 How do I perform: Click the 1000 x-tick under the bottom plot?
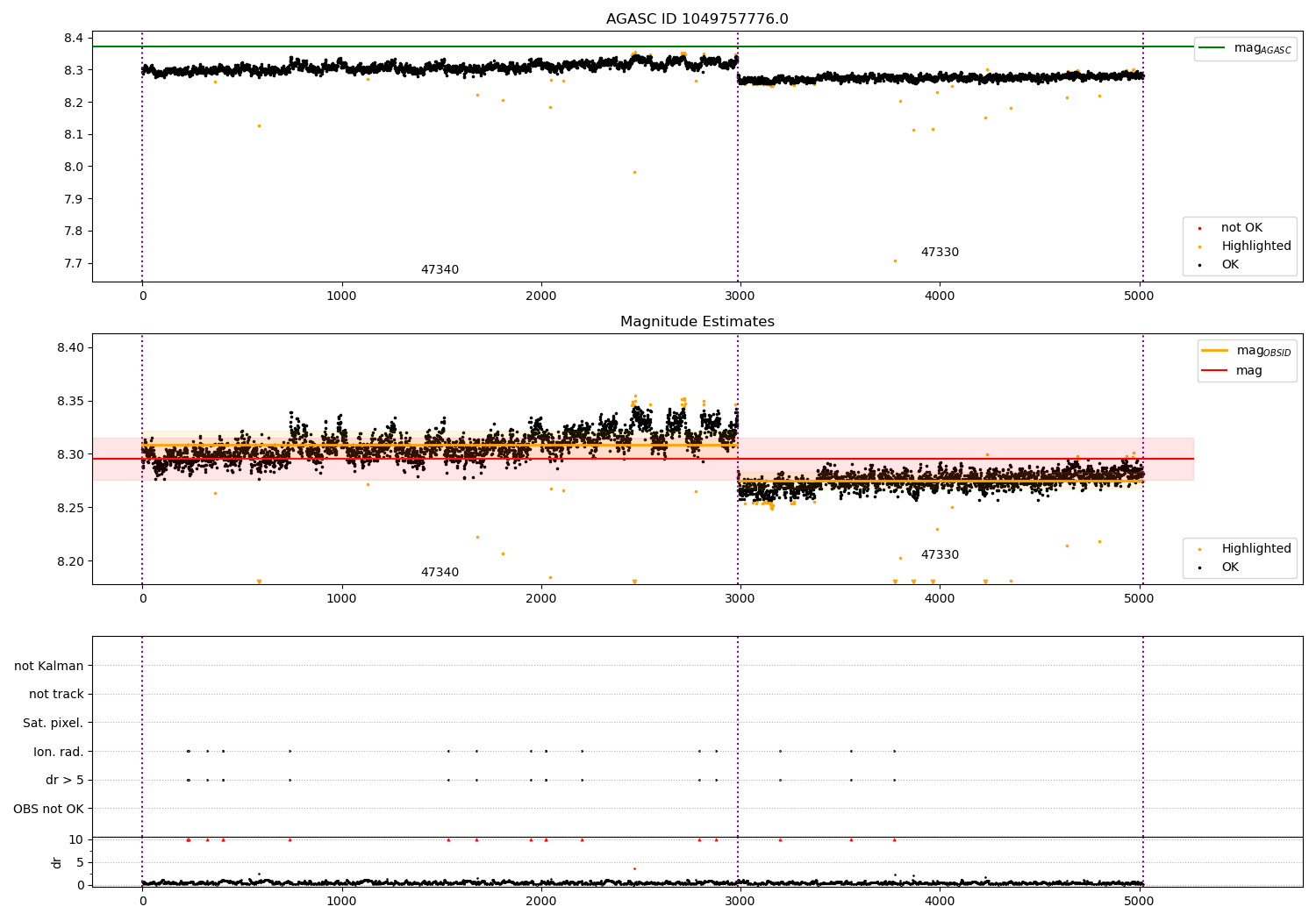341,901
